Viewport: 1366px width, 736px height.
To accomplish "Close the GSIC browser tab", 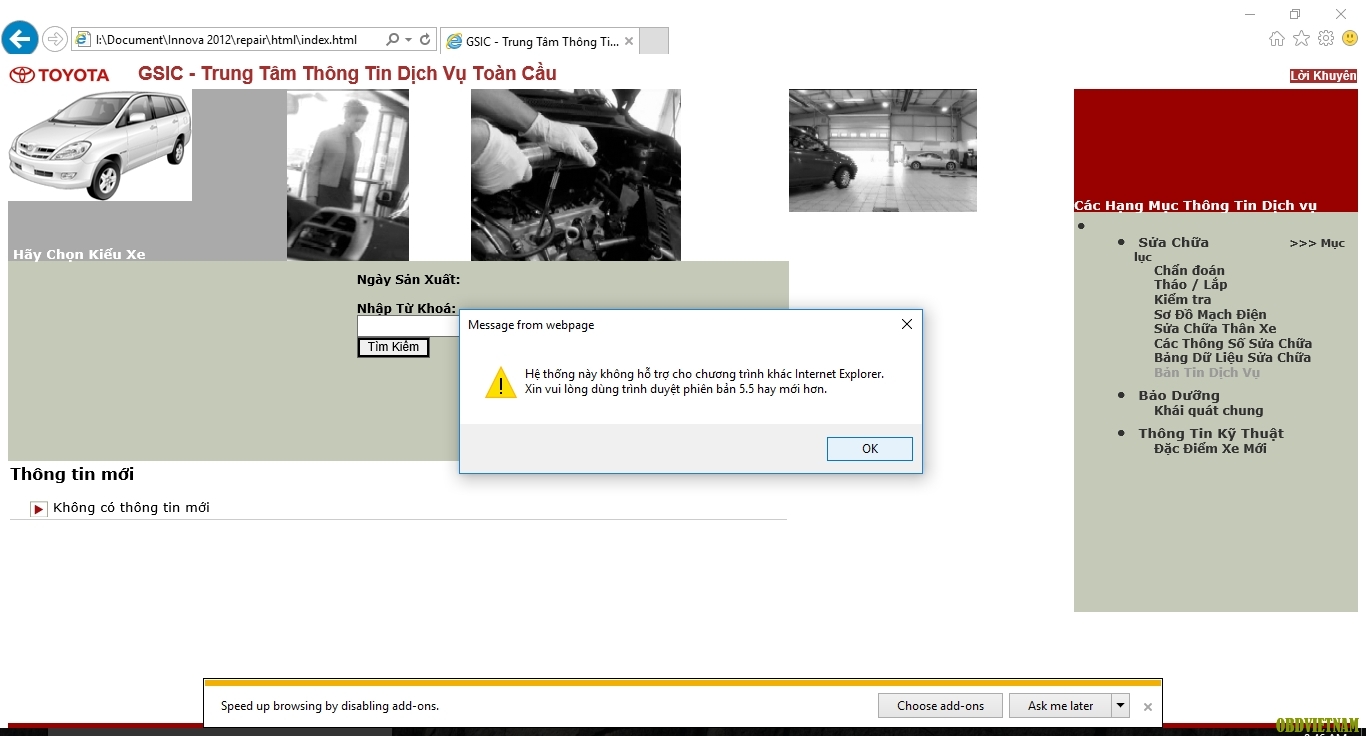I will click(x=629, y=41).
